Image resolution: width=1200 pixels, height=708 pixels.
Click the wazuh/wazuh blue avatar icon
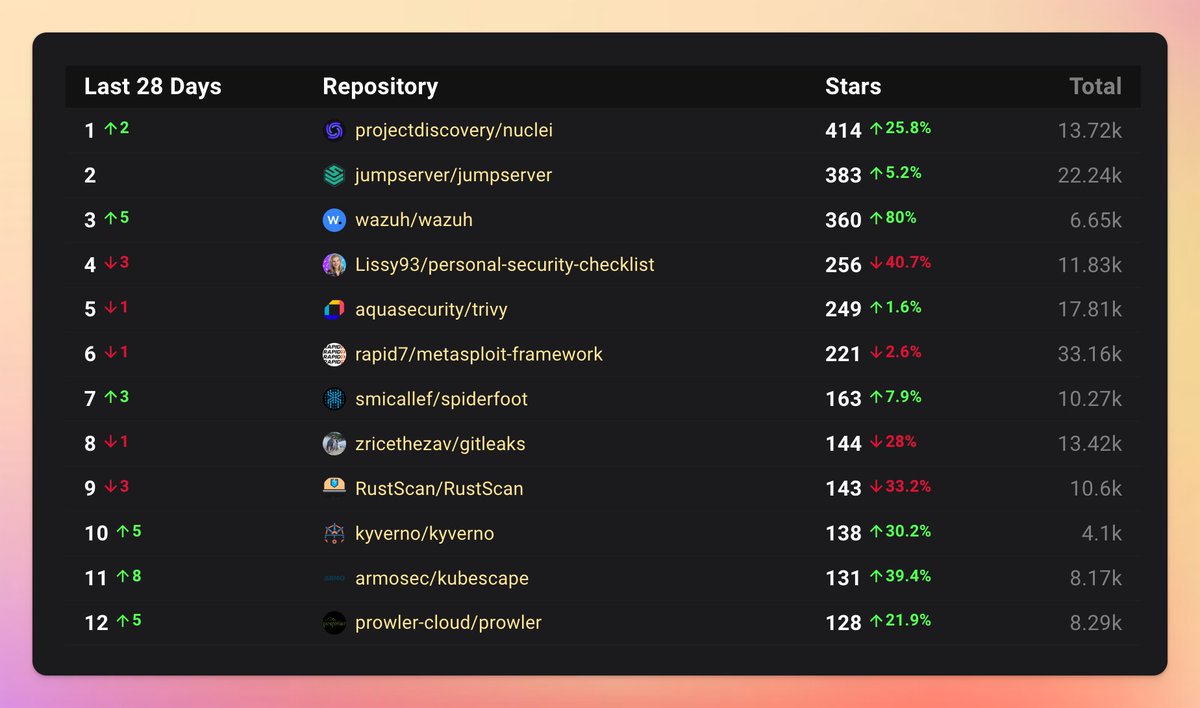point(334,220)
